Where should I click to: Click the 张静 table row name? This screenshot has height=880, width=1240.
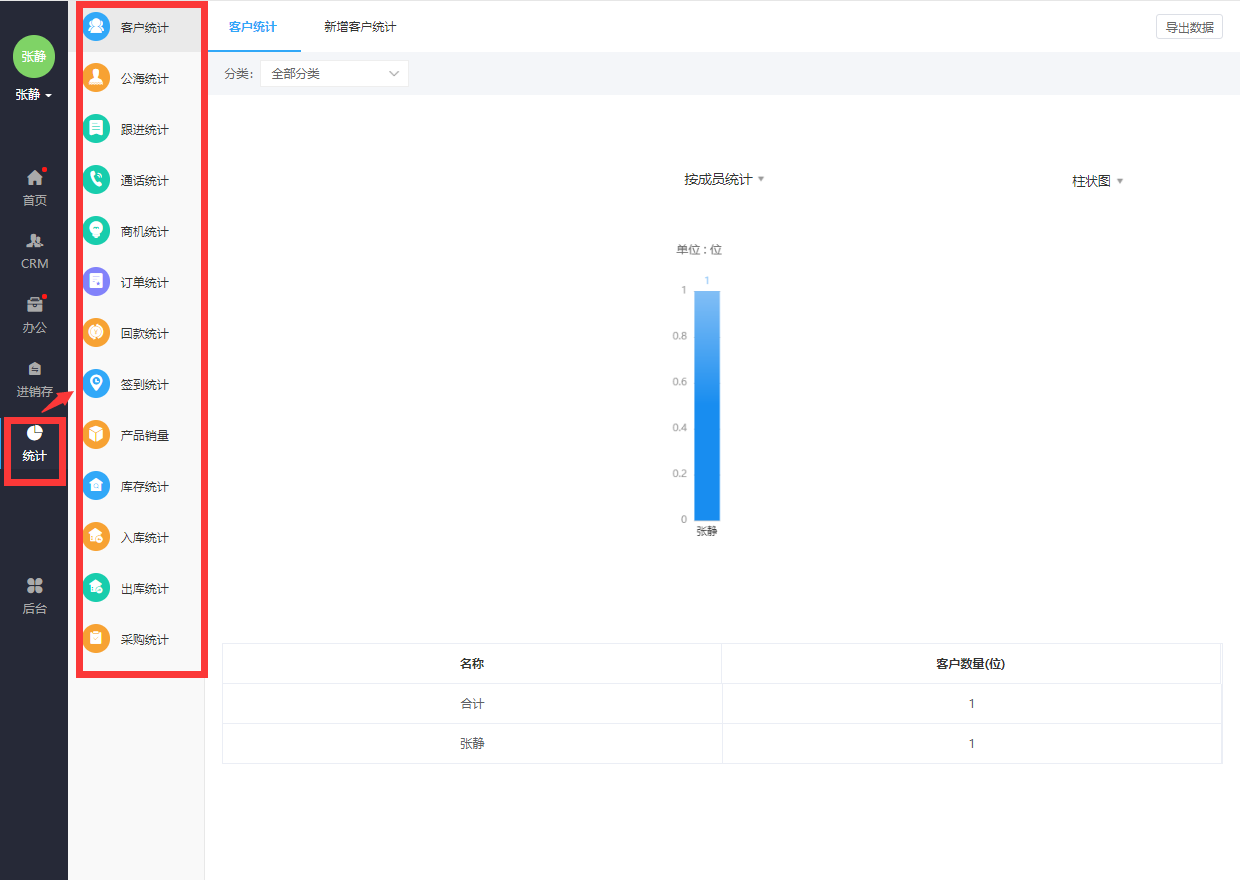472,744
